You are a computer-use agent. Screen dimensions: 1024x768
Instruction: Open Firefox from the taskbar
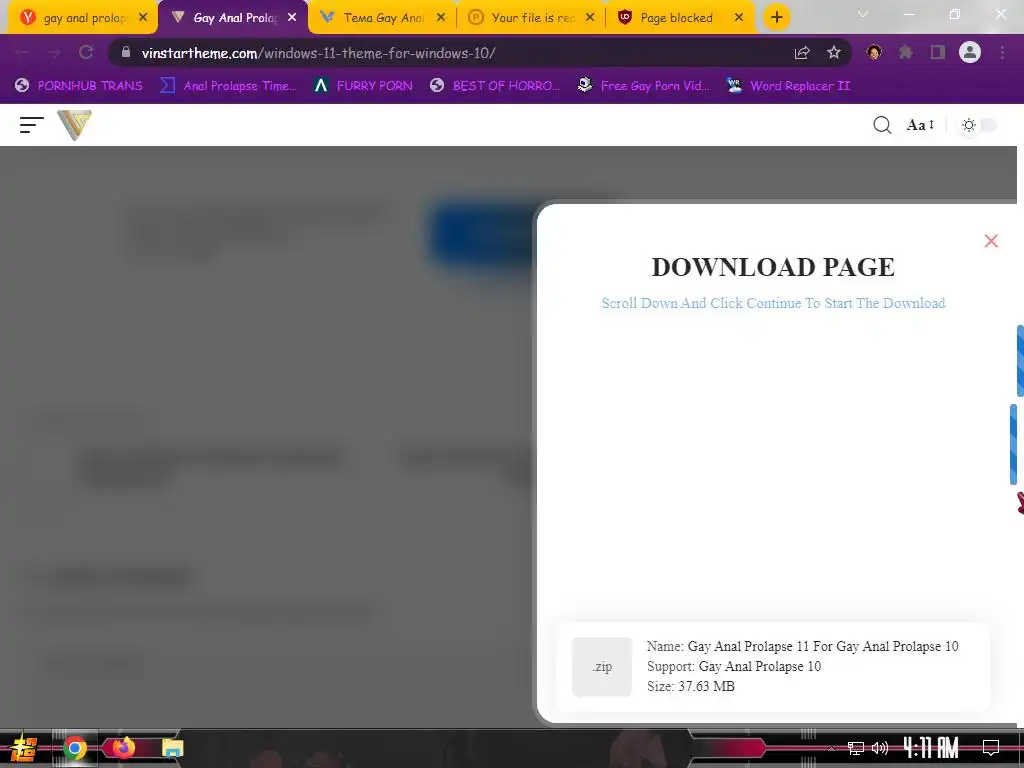click(x=123, y=747)
